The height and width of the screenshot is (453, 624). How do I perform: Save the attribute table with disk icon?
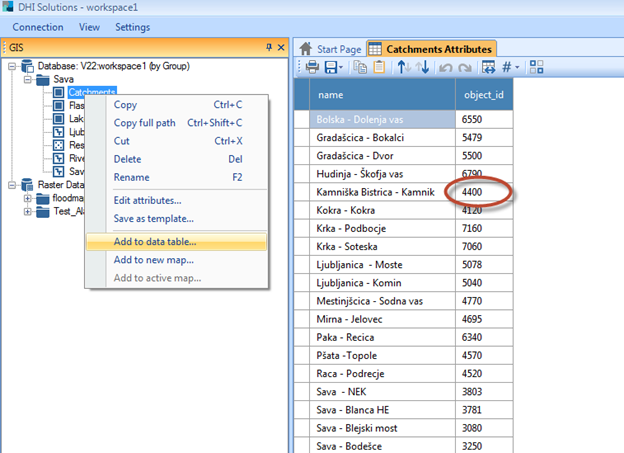(331, 67)
